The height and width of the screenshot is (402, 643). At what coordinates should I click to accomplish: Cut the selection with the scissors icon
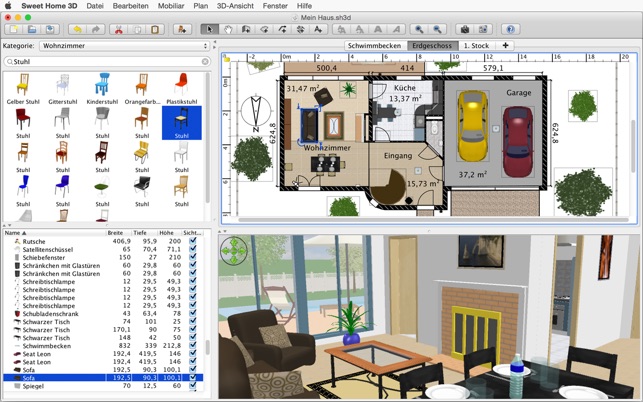[119, 30]
